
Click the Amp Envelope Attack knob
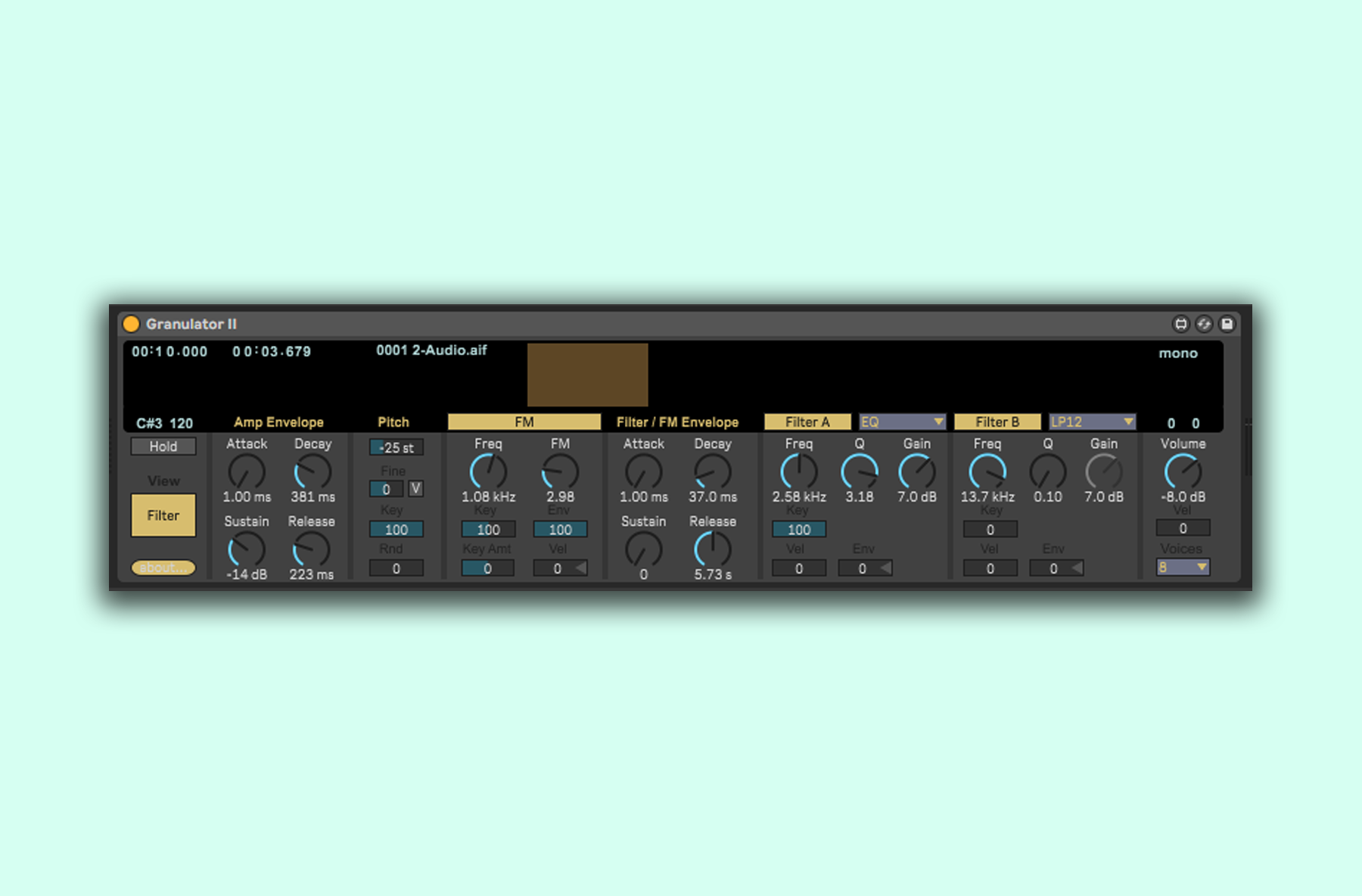click(x=247, y=472)
